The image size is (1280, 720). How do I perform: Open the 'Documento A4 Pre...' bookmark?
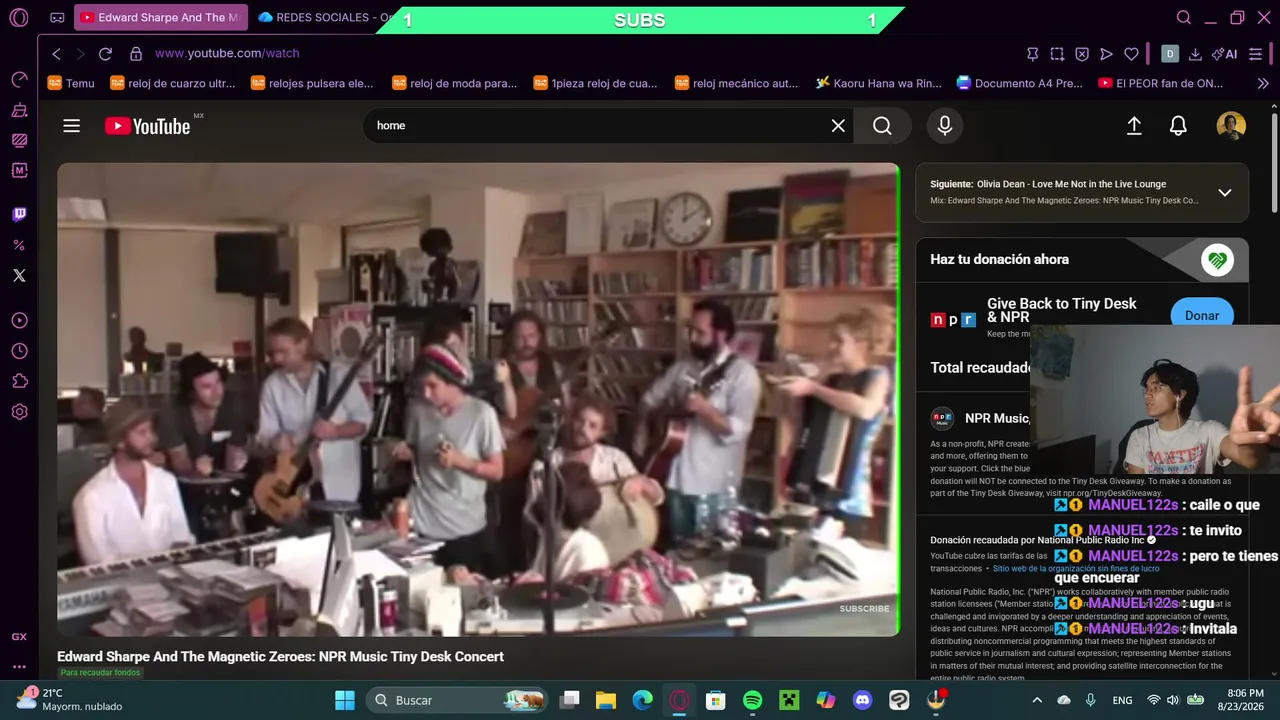pos(1019,83)
